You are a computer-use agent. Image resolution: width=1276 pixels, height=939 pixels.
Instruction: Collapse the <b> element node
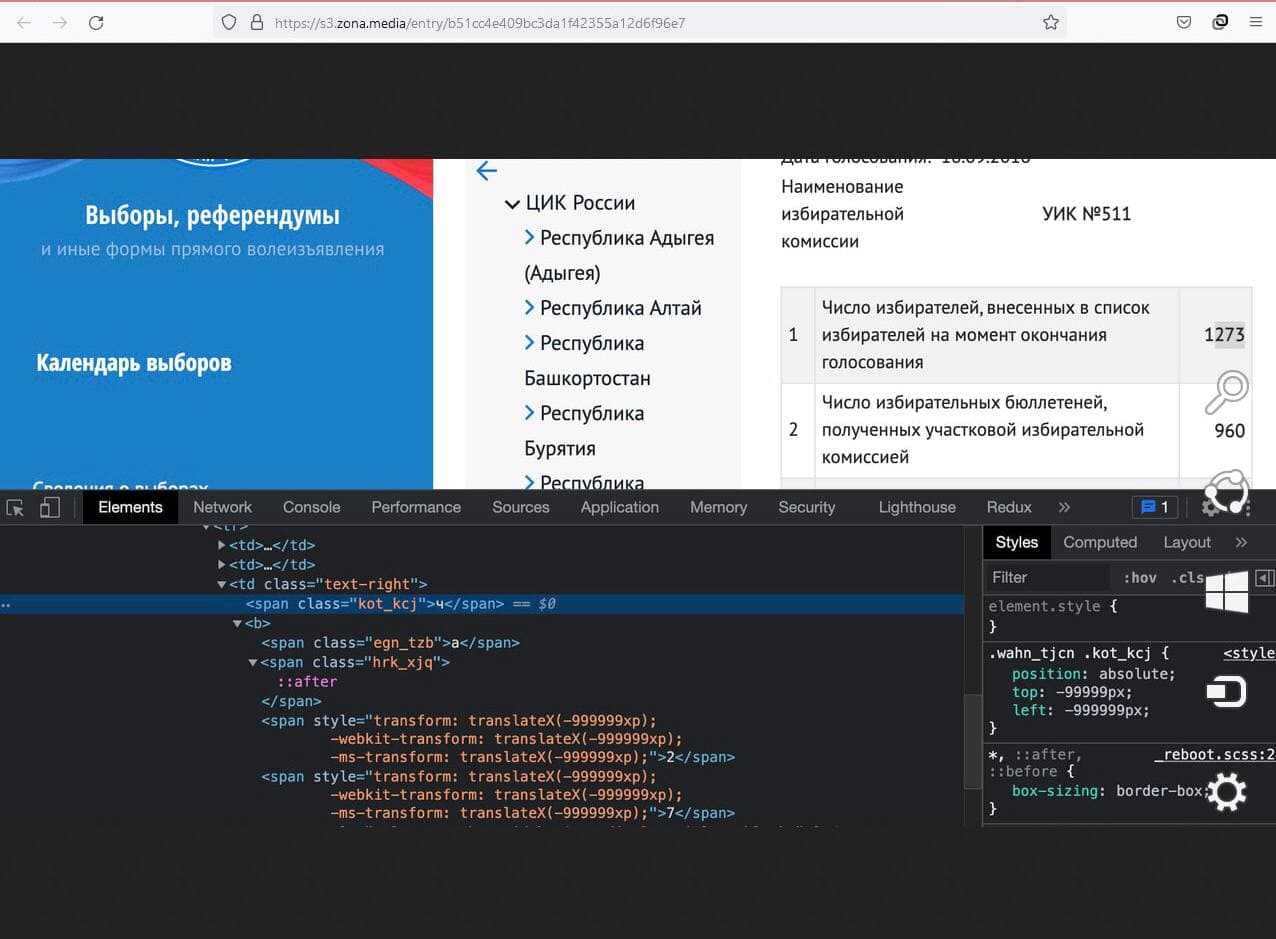pos(238,624)
